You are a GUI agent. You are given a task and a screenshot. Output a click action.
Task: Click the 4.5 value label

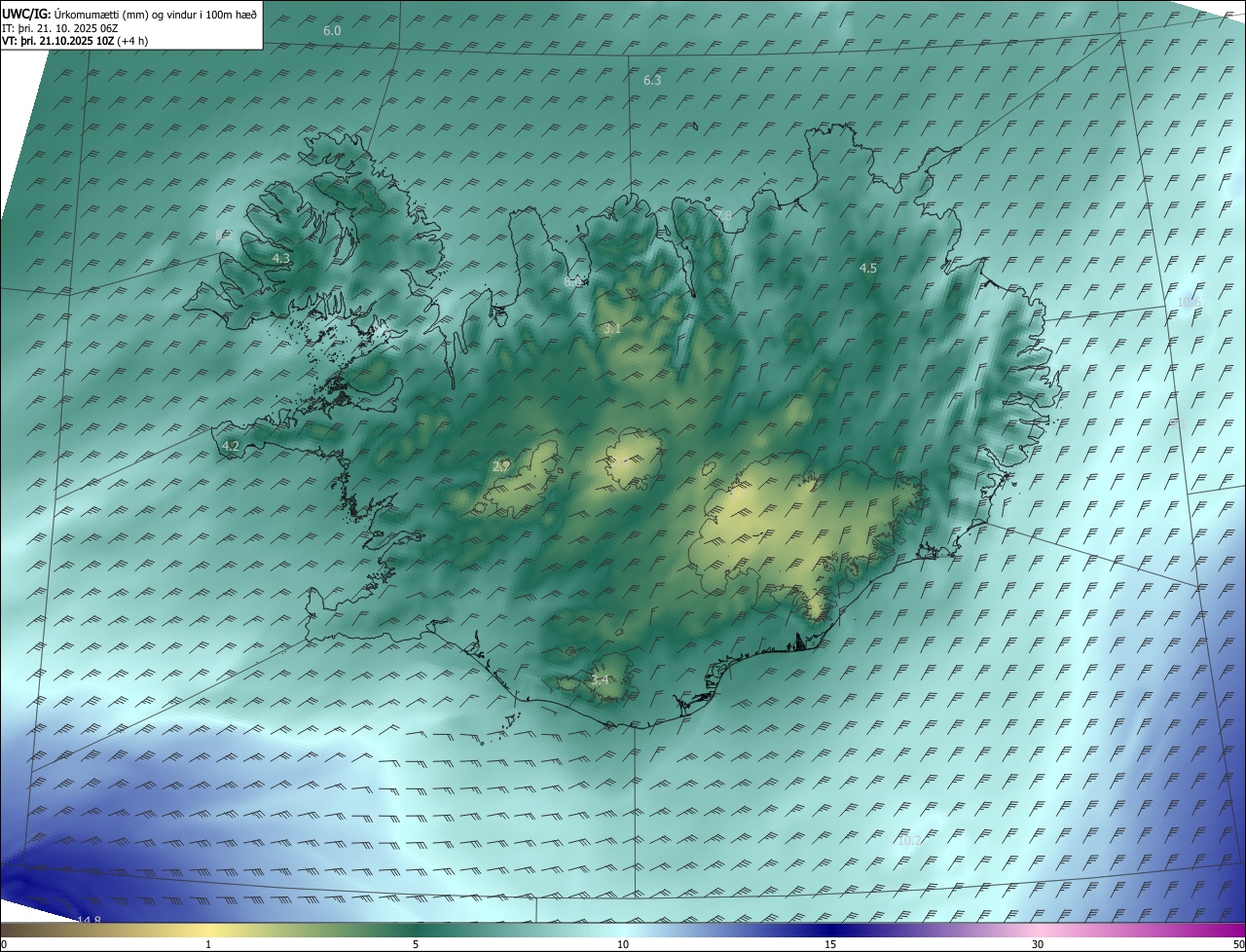[x=868, y=268]
